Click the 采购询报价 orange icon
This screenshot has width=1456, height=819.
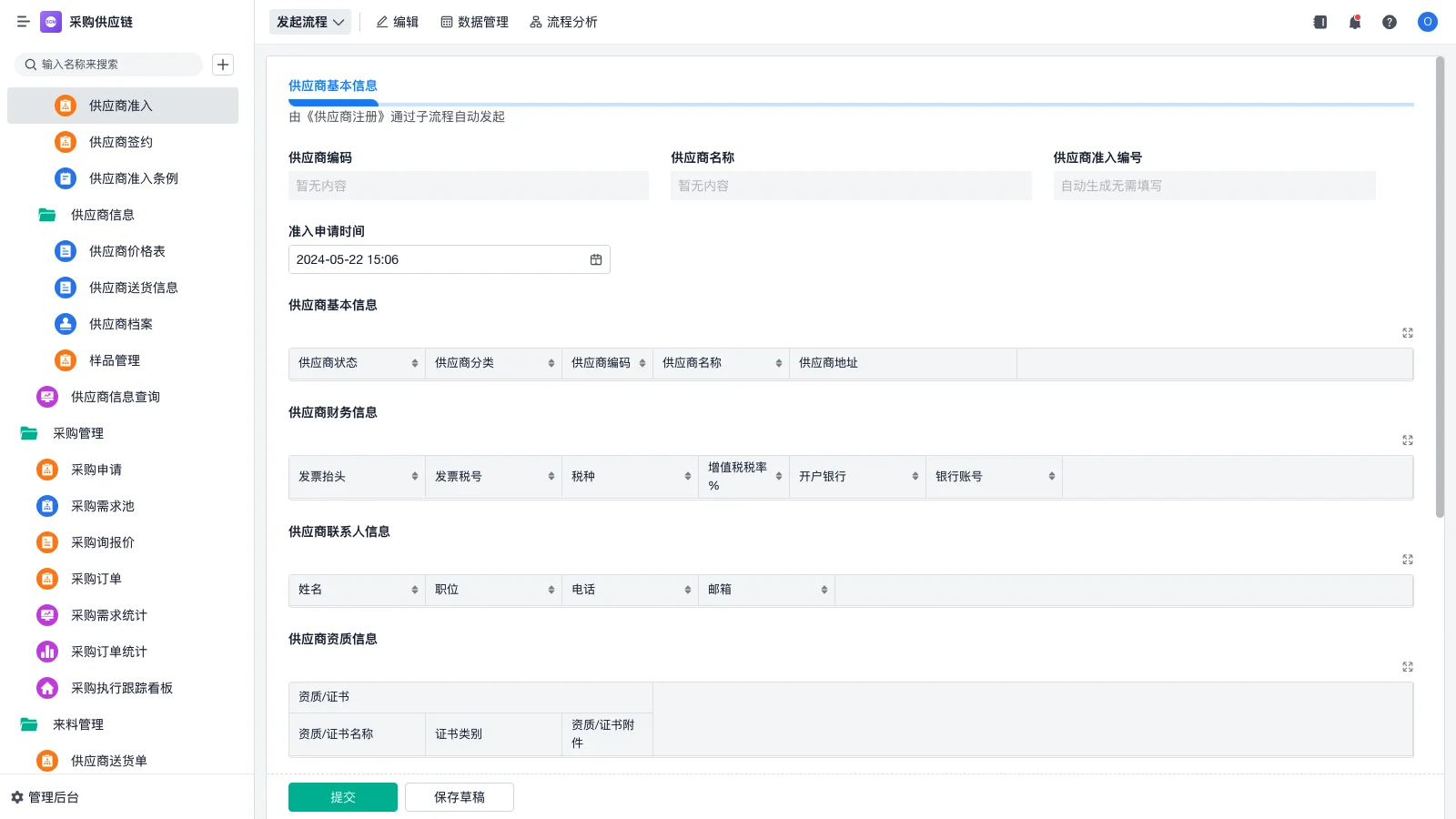pos(47,542)
